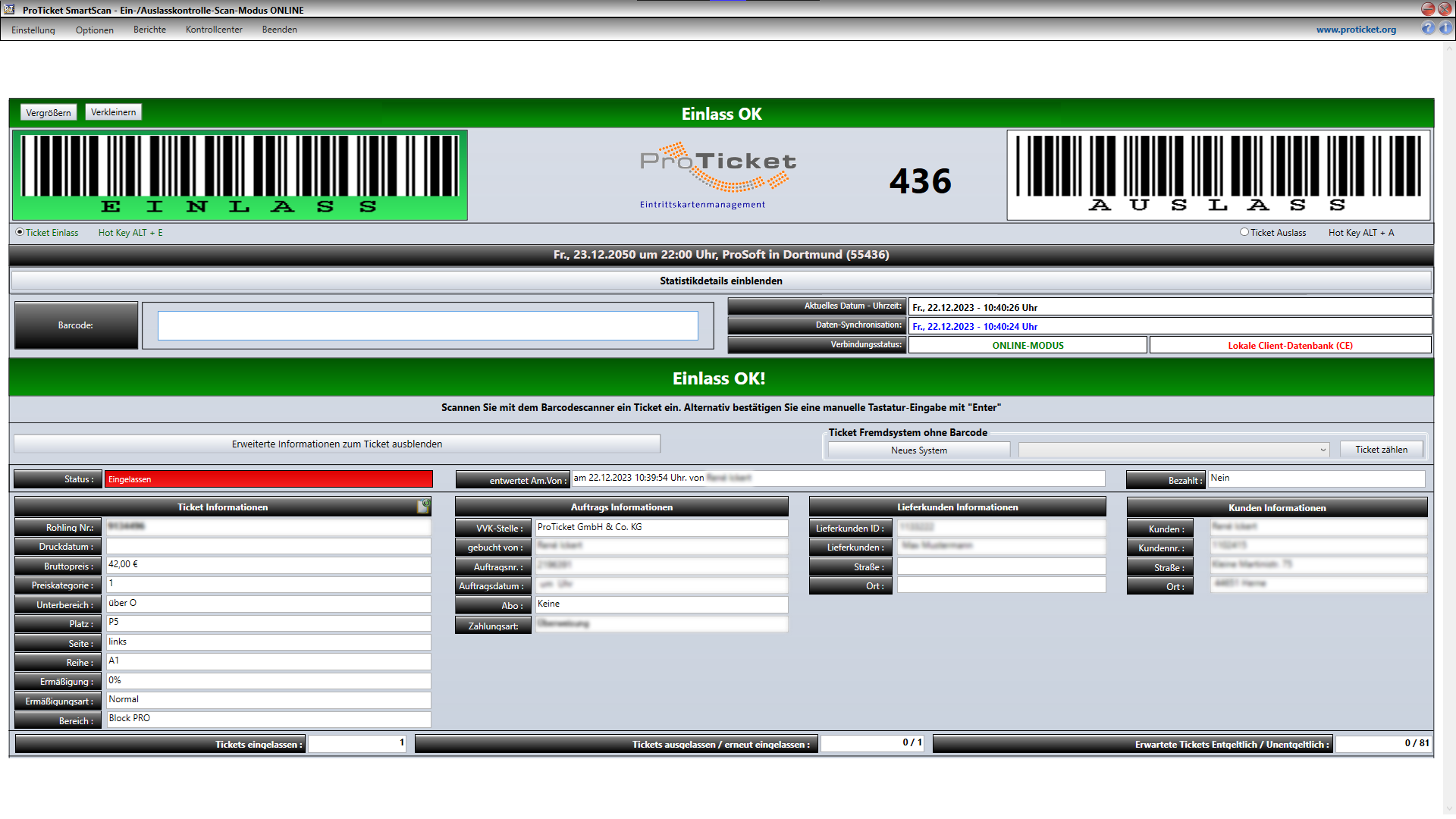Image resolution: width=1456 pixels, height=819 pixels.
Task: Click the Beenden menu item
Action: tap(279, 30)
